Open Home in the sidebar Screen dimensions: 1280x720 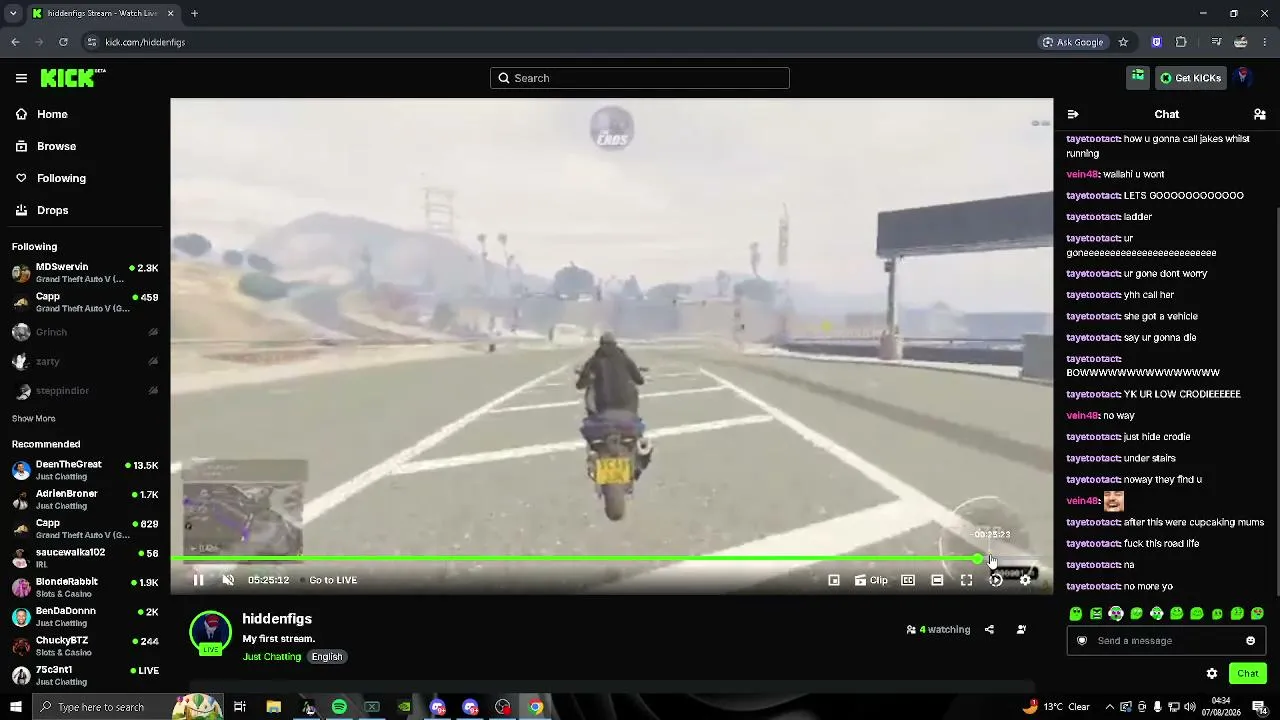click(x=42, y=114)
